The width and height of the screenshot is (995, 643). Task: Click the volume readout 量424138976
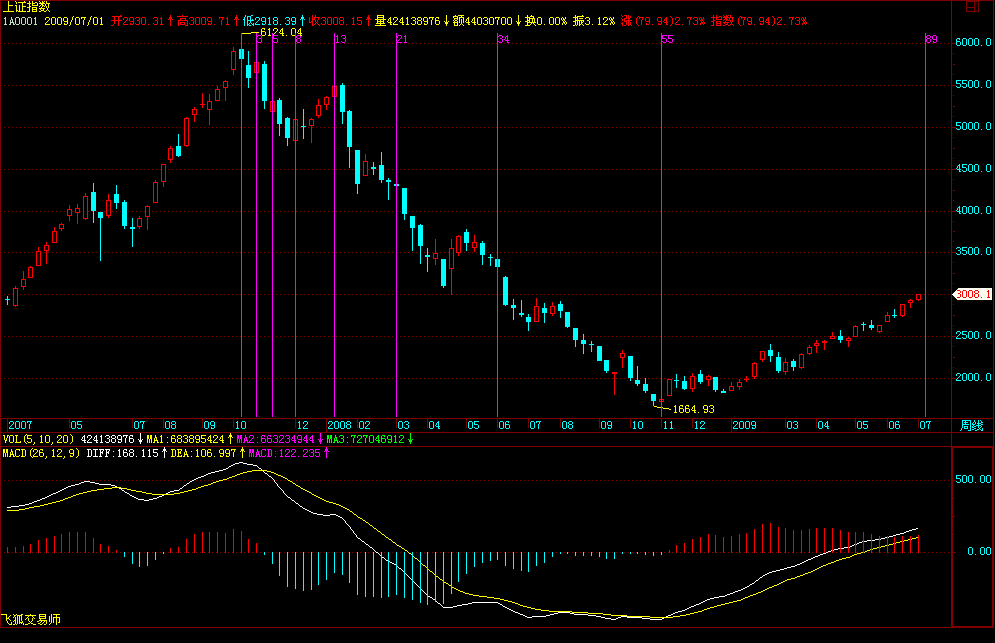pos(407,21)
